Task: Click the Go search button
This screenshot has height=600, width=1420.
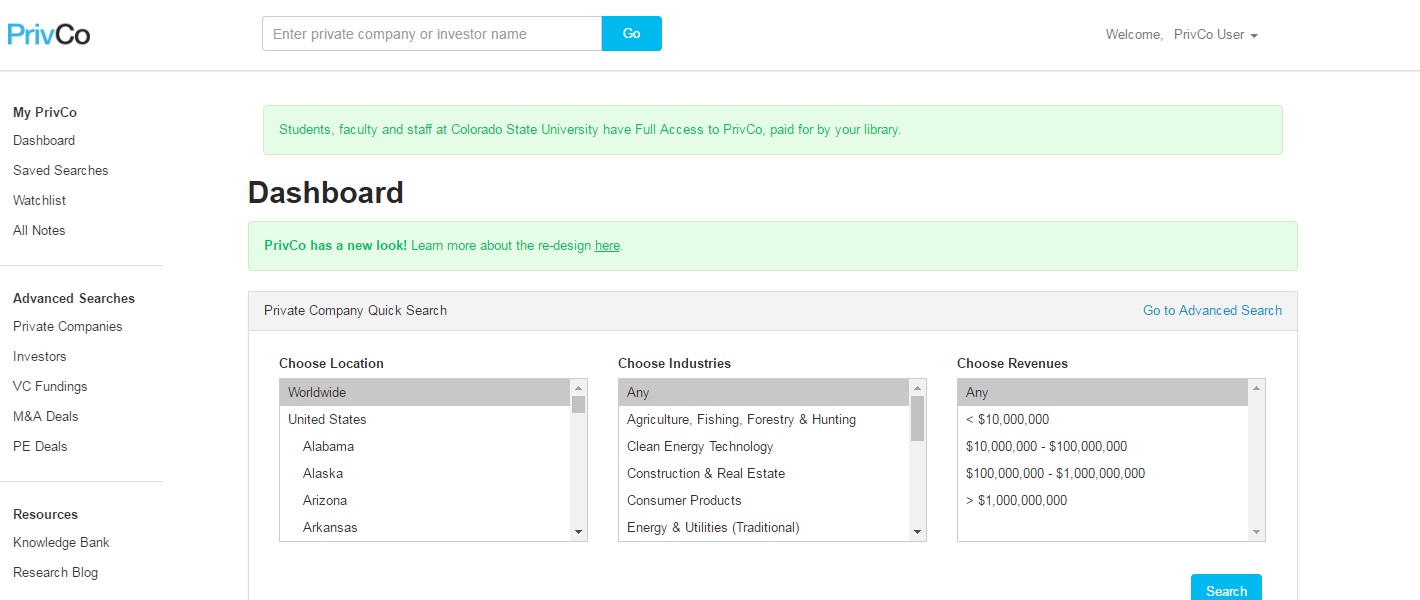Action: [x=632, y=33]
